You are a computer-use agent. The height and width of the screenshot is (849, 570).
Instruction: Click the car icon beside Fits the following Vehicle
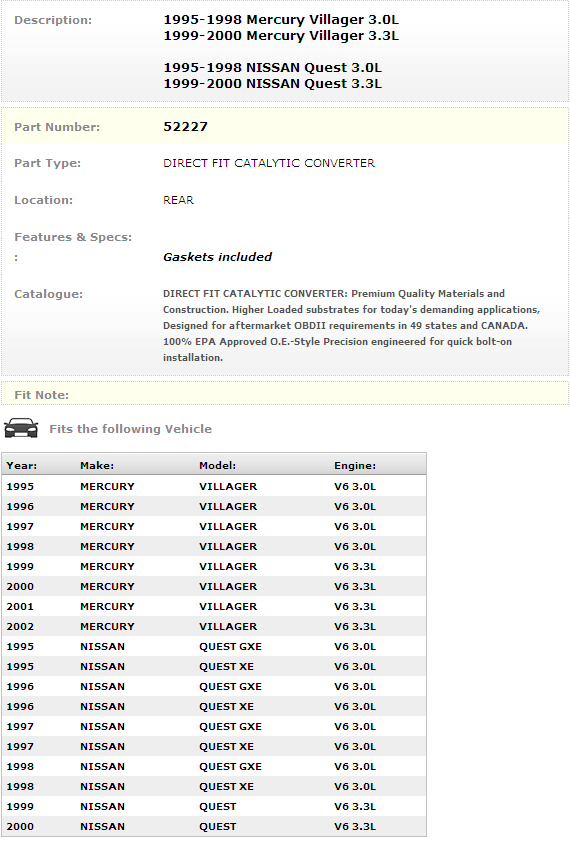[x=21, y=428]
